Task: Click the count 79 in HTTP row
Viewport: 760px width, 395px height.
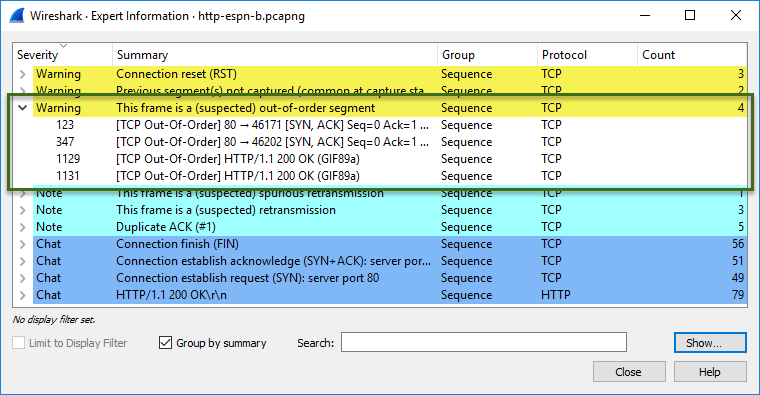Action: tap(738, 295)
